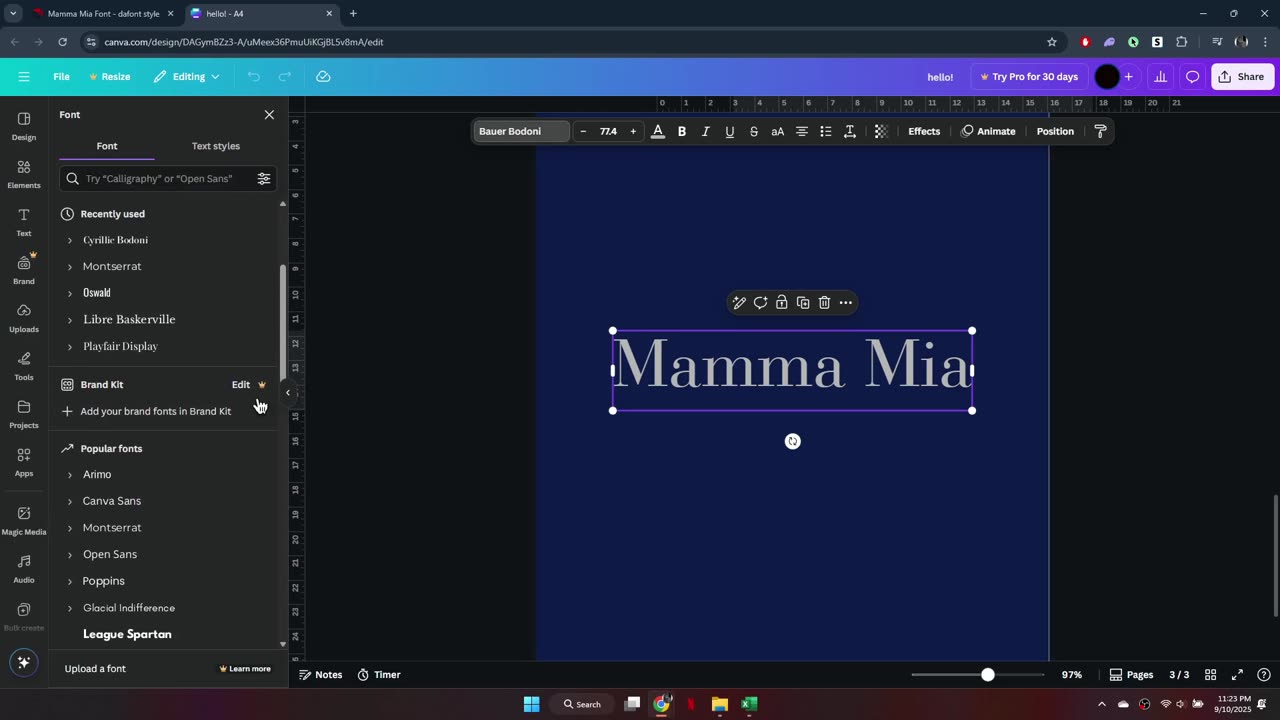
Task: Open the Uploads sidebar panel
Action: coord(24,318)
